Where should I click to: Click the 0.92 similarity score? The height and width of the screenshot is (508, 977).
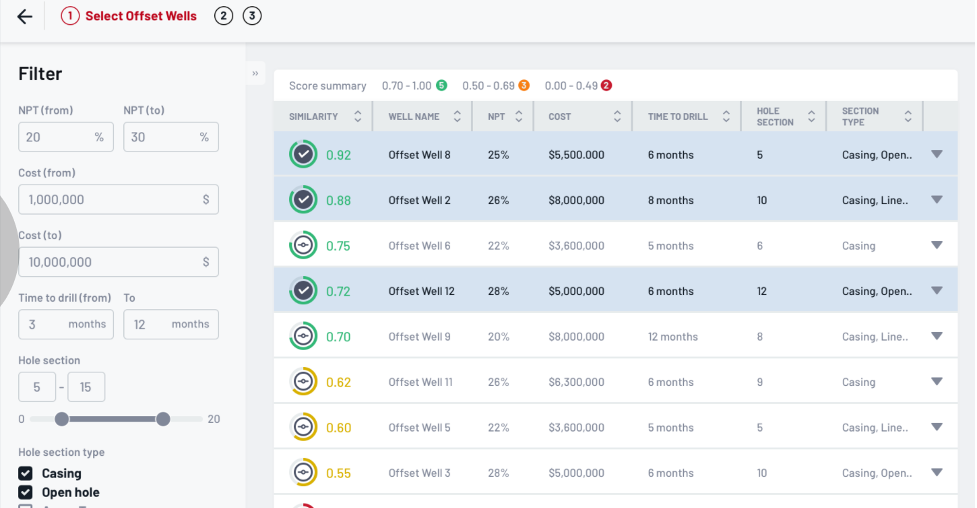coord(338,155)
